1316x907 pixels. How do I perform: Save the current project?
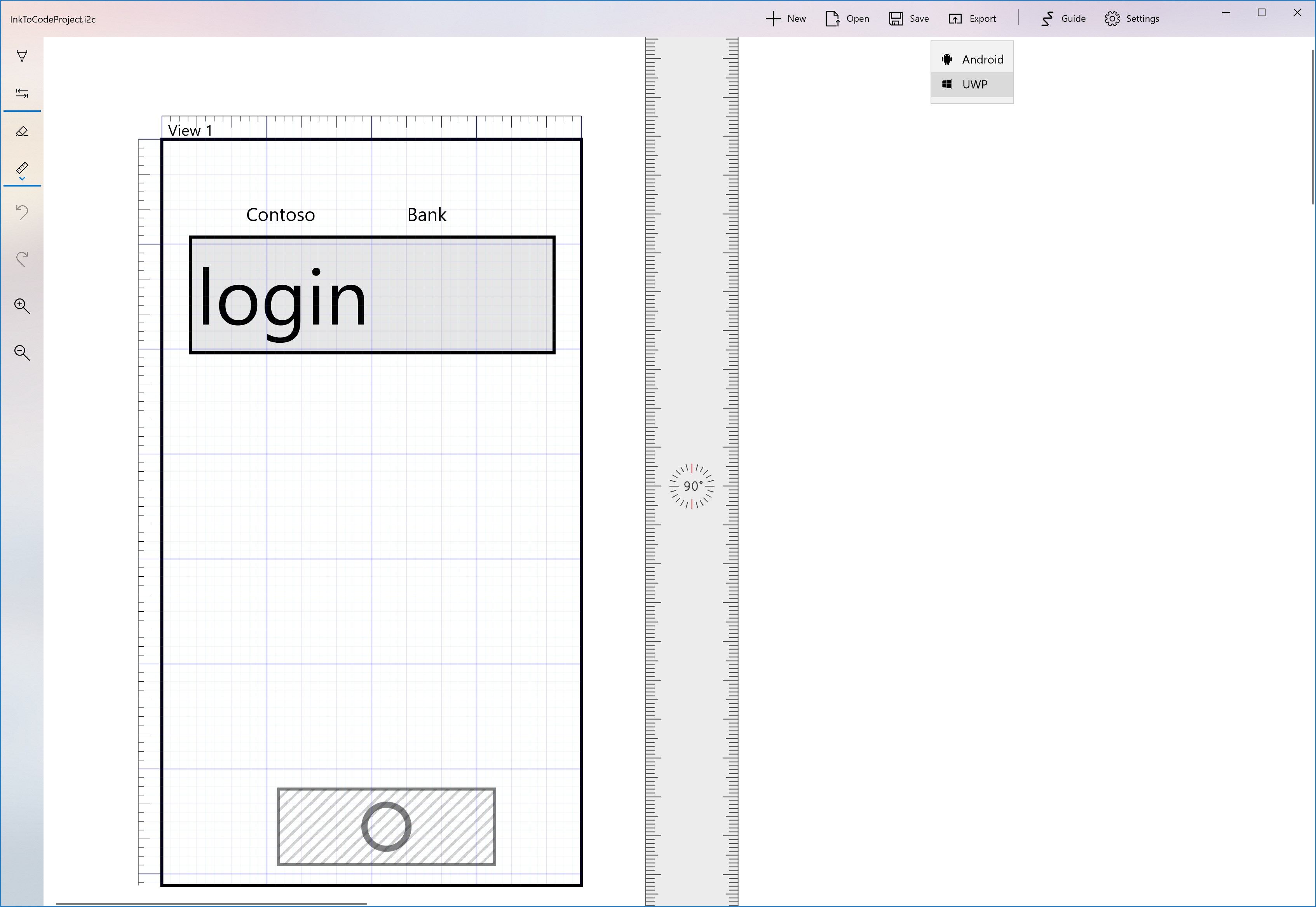pos(909,19)
